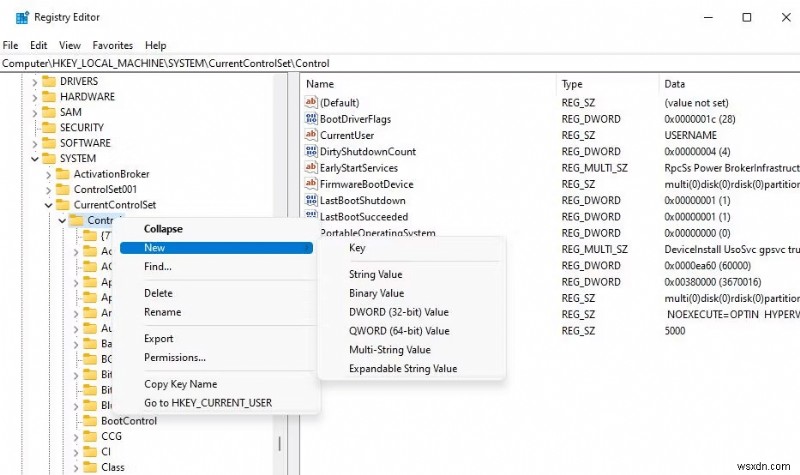
Task: Click the SECURITY folder icon
Action: pos(49,127)
